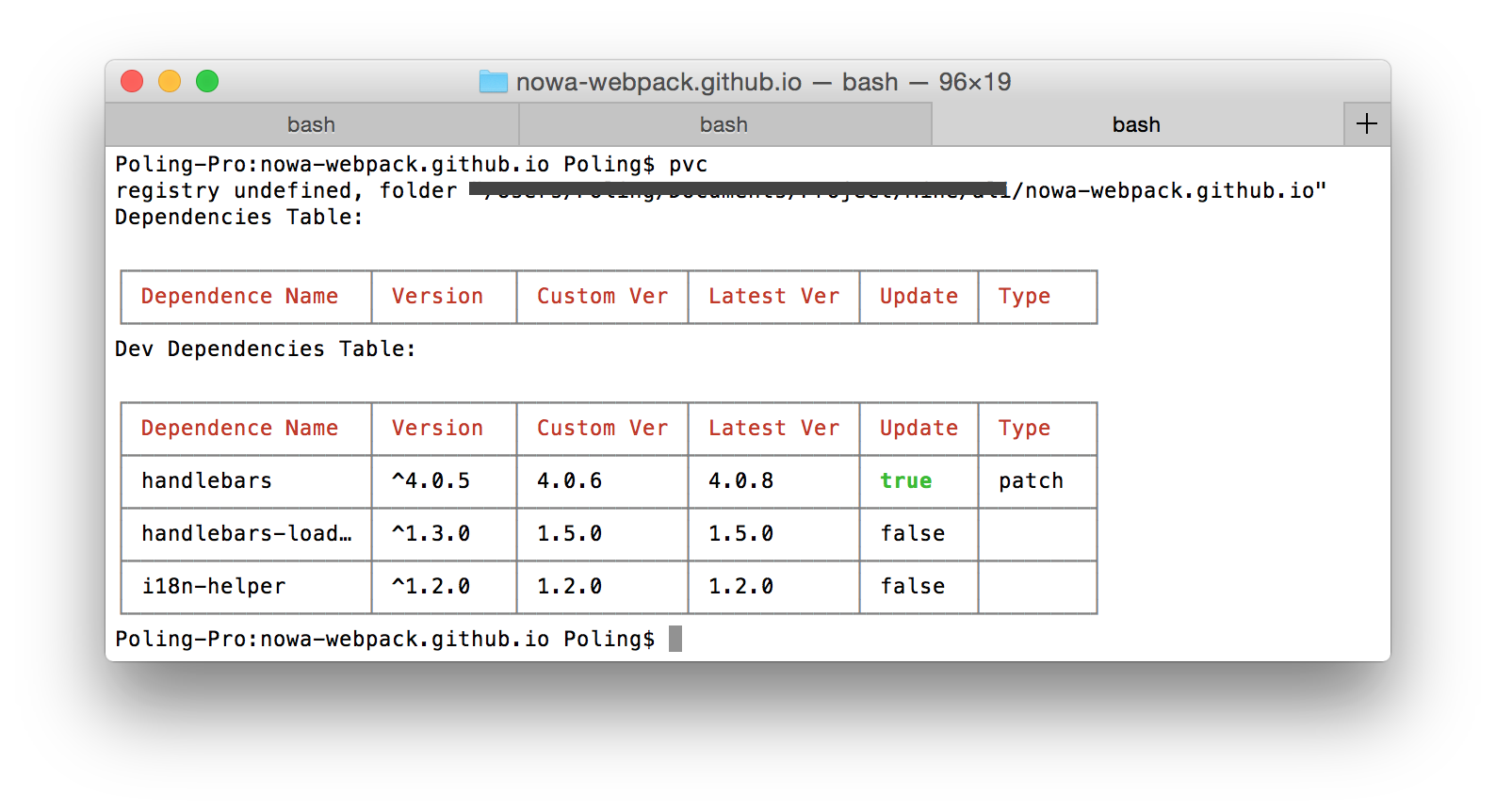Image resolution: width=1496 pixels, height=812 pixels.
Task: Click 'Type' header in Dependencies table
Action: coord(1024,297)
